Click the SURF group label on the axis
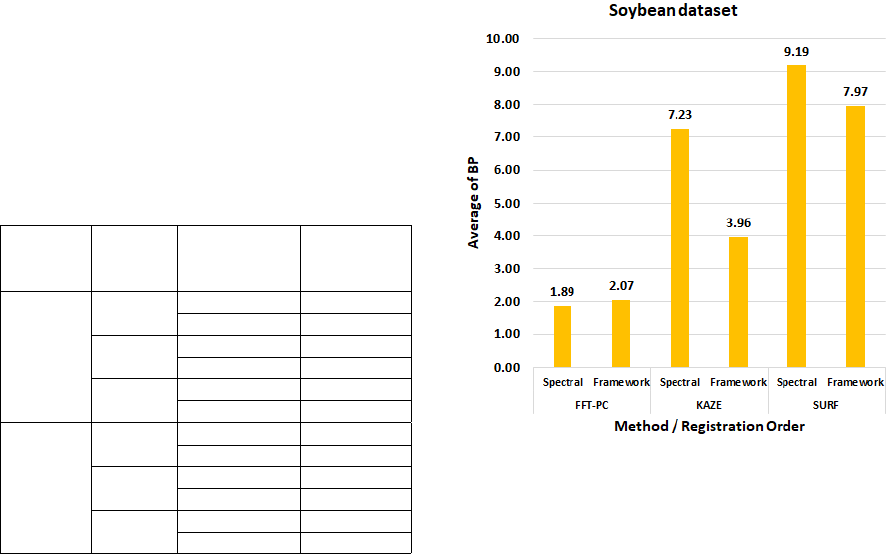Viewport: 890px width, 554px height. (x=825, y=403)
